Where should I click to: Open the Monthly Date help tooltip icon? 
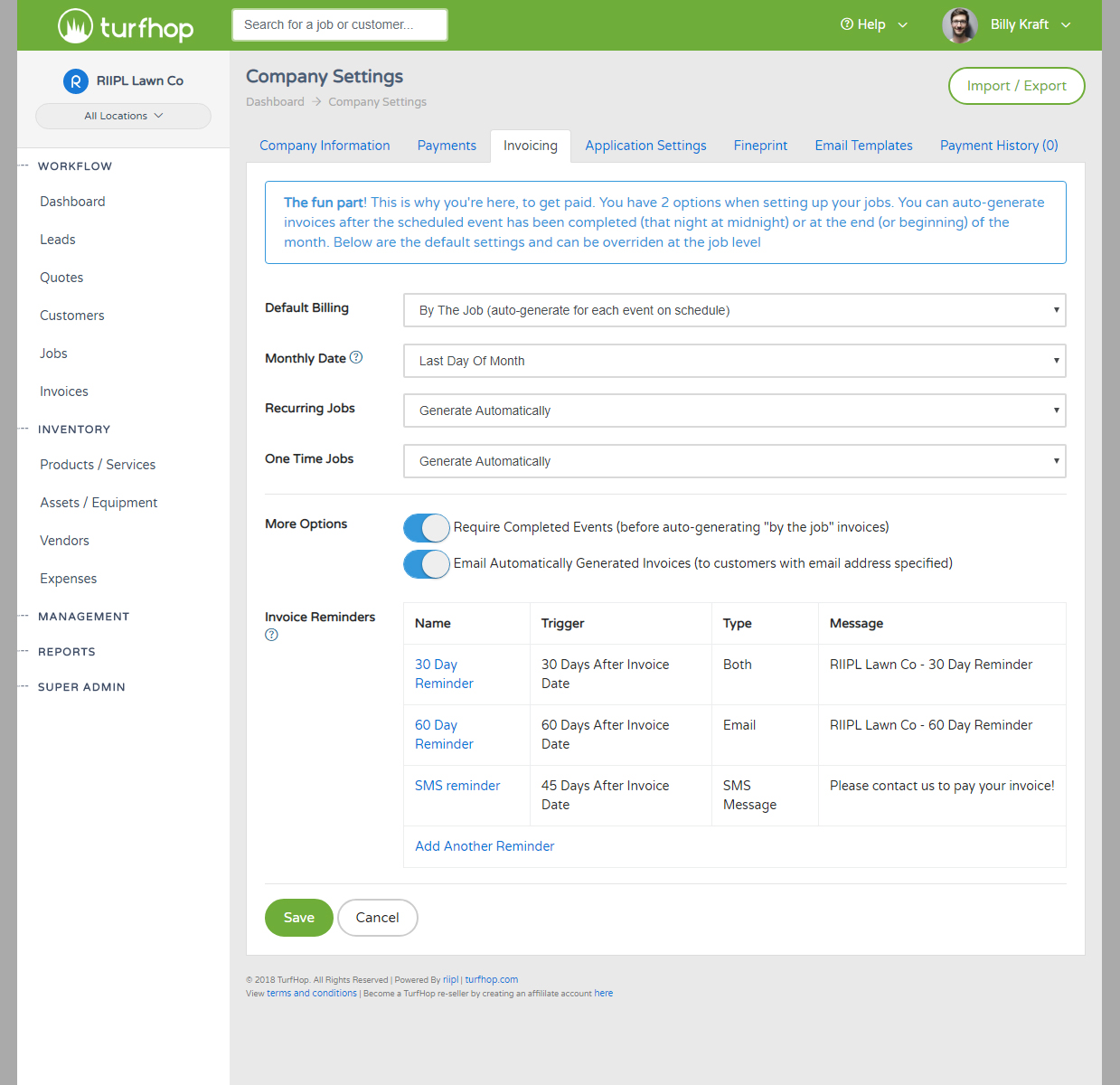(356, 357)
